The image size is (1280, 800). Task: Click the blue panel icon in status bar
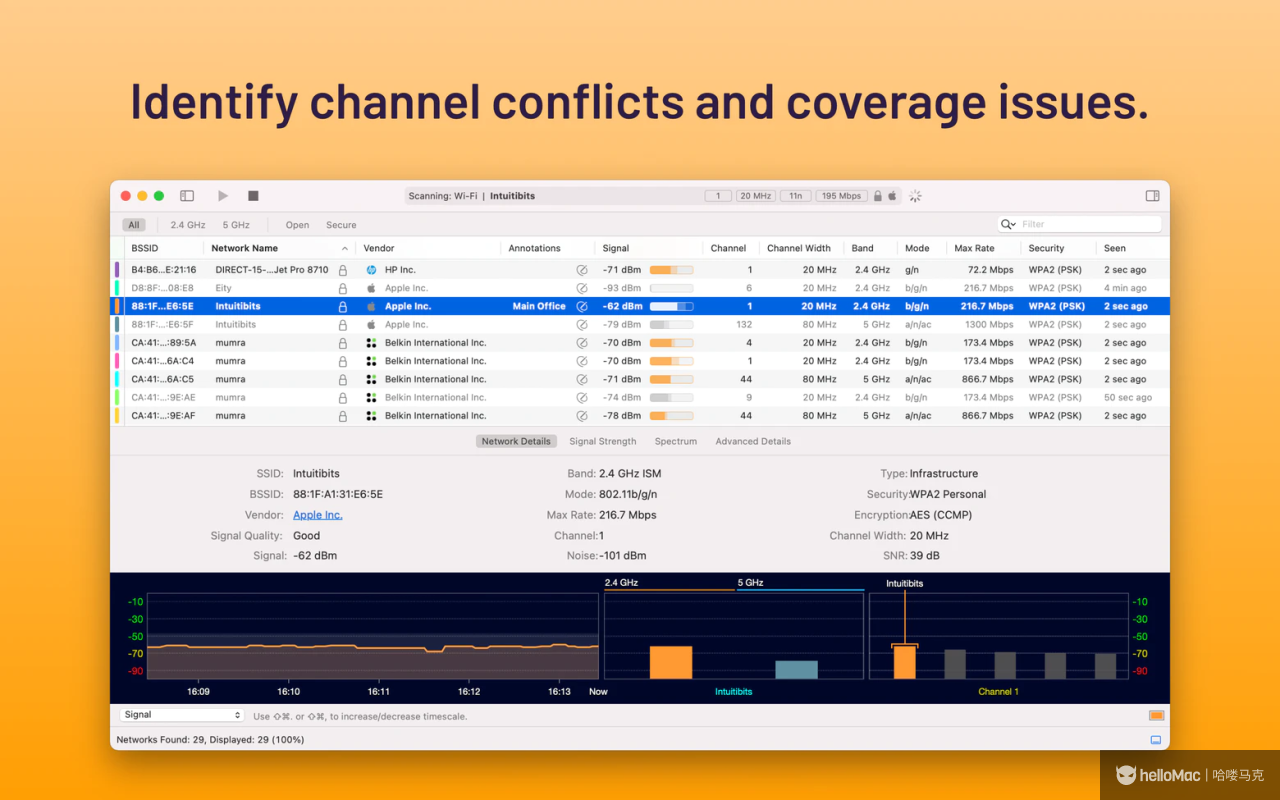point(1156,740)
